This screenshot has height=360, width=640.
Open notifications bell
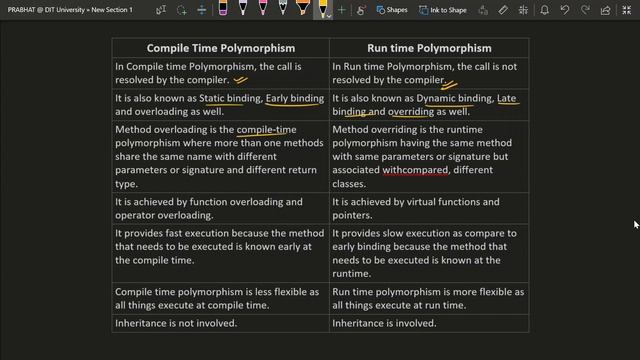point(544,10)
